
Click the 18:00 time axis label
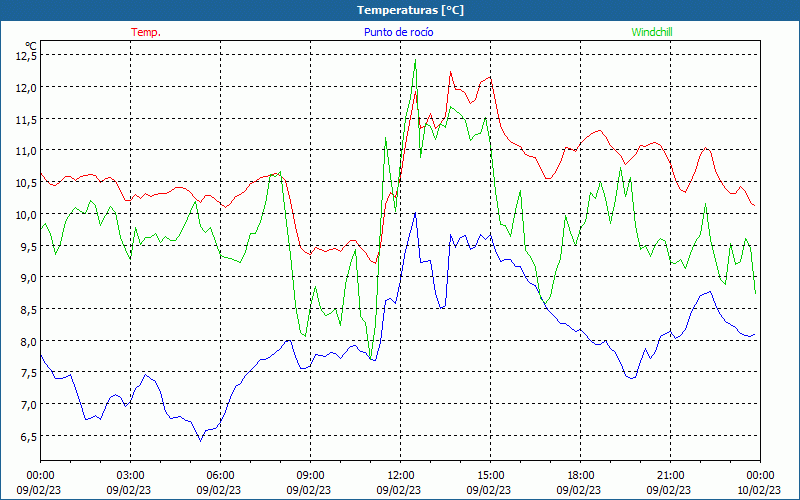coord(581,475)
